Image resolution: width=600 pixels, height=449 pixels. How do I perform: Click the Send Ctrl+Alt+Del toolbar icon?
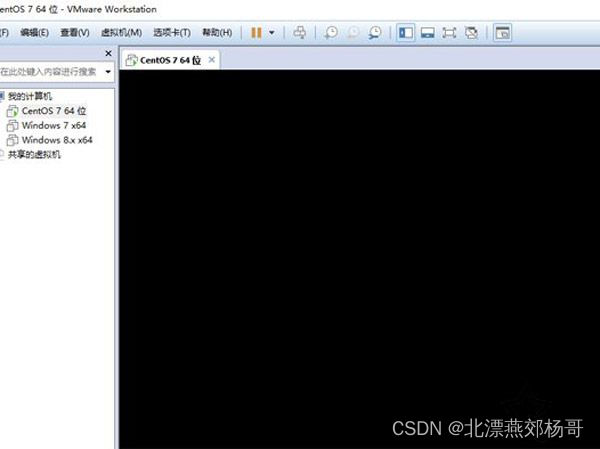tap(300, 33)
